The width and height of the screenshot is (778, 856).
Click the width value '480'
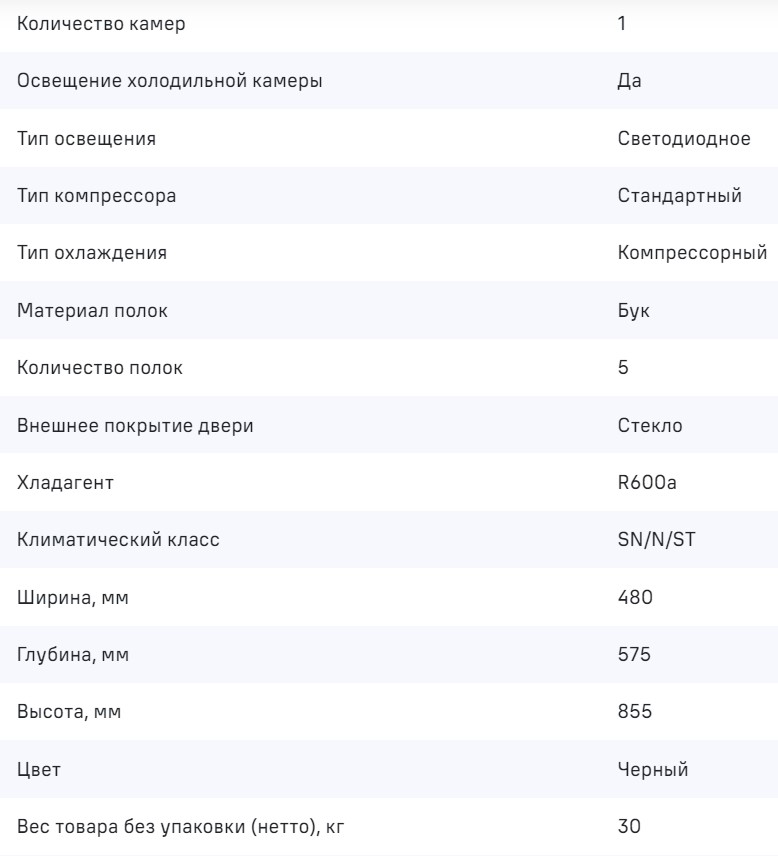(x=634, y=598)
